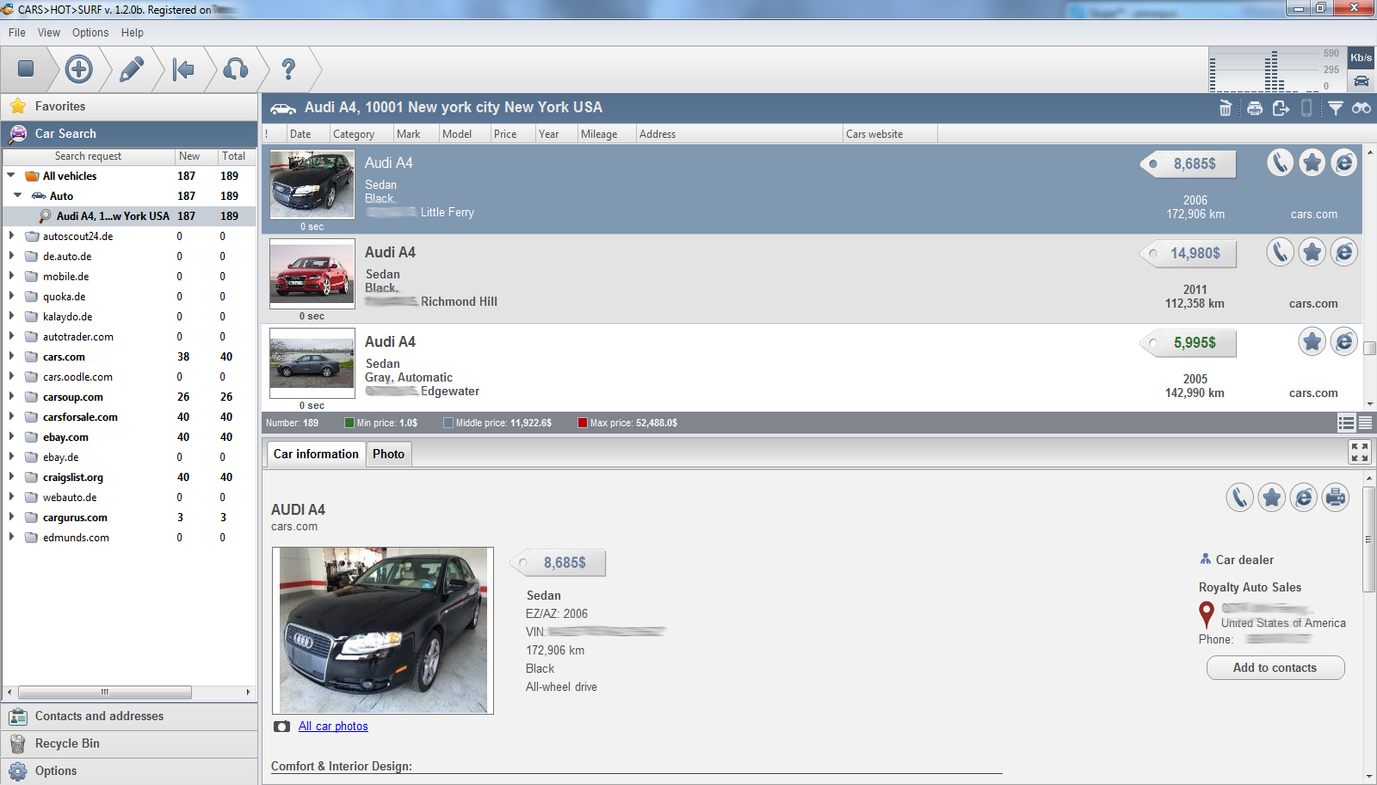Click the star on the 14,980$ listing
Image resolution: width=1377 pixels, height=785 pixels.
click(x=1312, y=252)
